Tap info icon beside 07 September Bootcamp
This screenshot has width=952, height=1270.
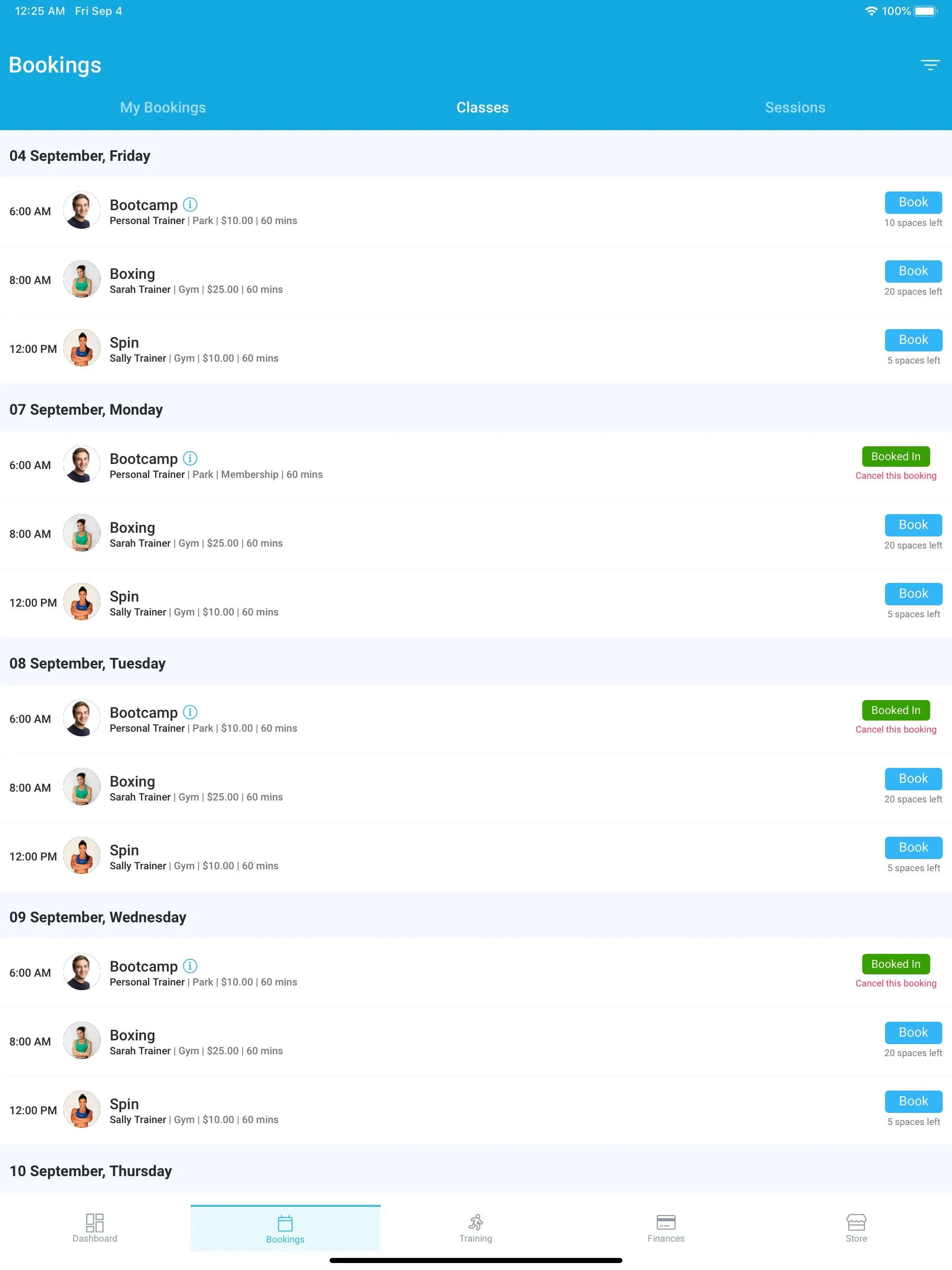pos(190,458)
